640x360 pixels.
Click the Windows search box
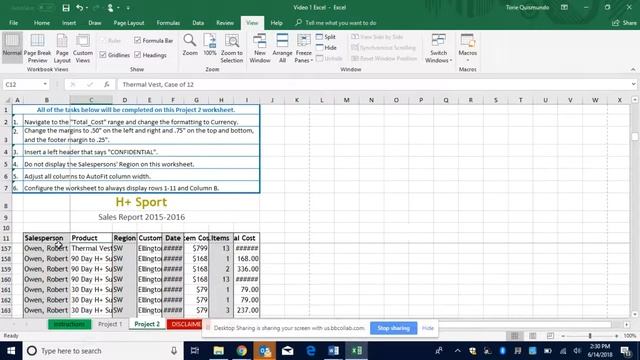click(x=102, y=351)
